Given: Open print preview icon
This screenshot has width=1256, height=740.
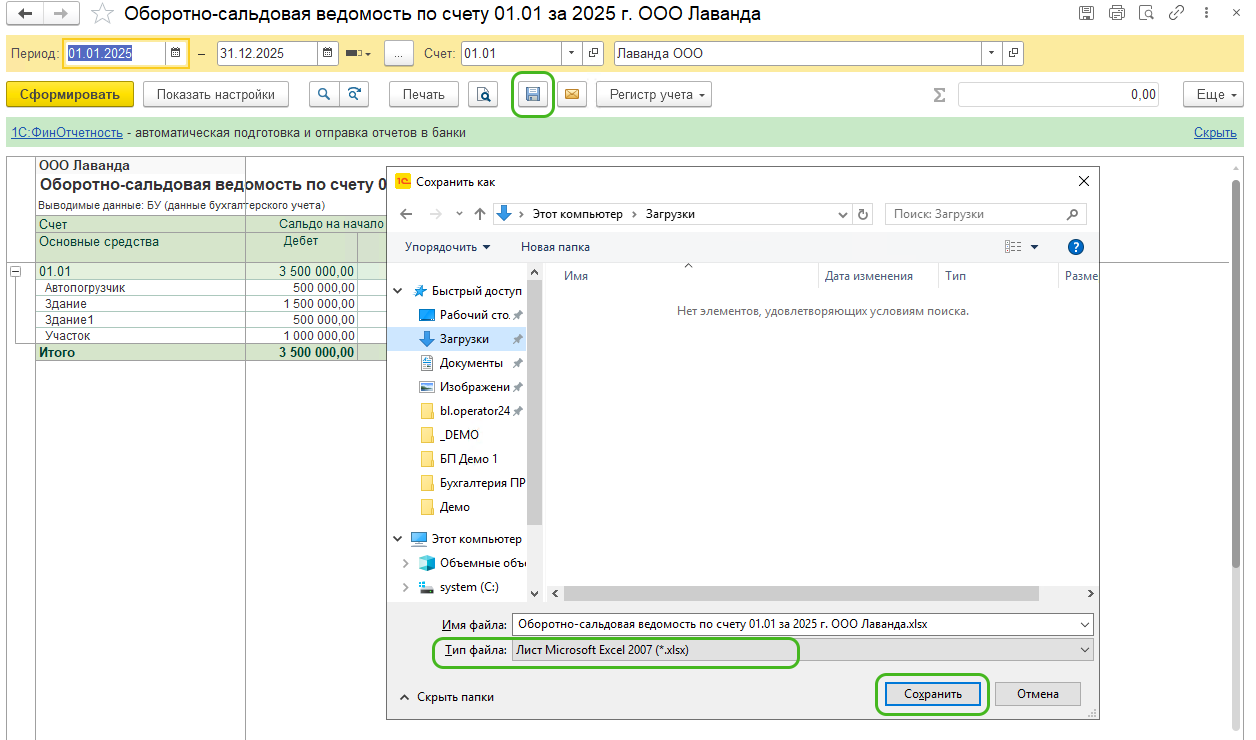Looking at the screenshot, I should tap(483, 95).
